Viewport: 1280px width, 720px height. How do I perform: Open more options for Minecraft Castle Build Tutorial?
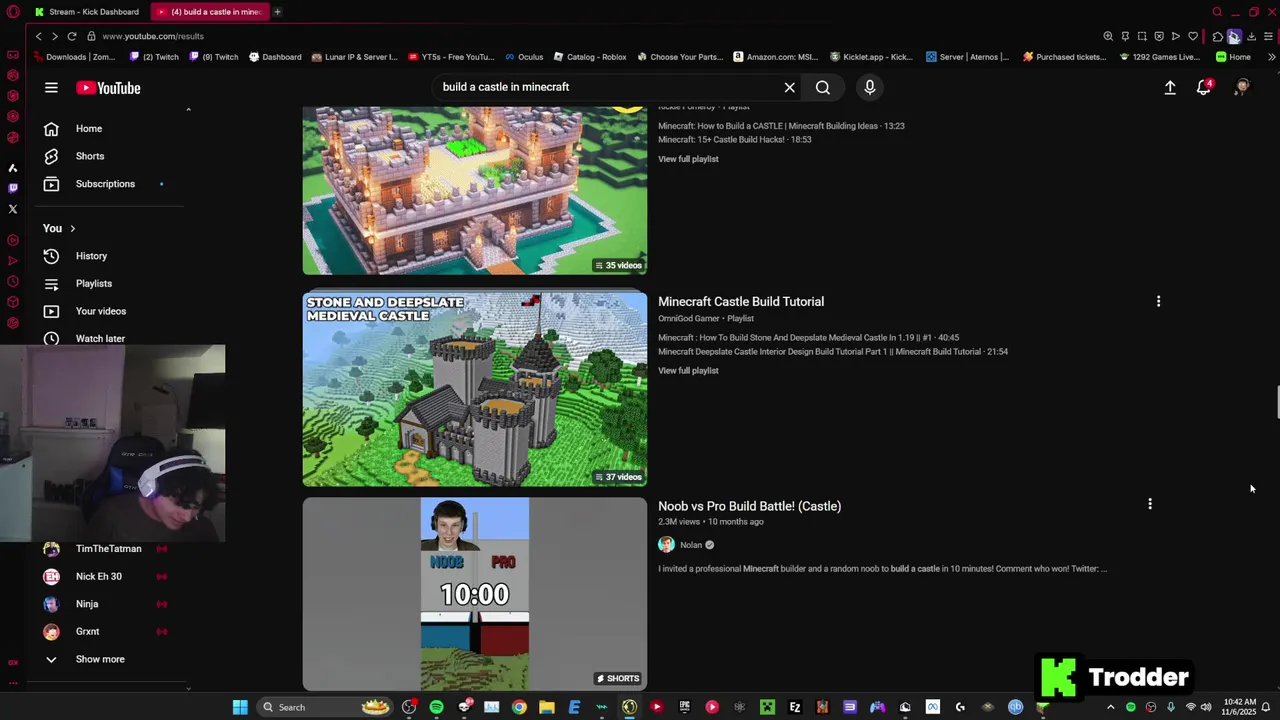[x=1158, y=301]
